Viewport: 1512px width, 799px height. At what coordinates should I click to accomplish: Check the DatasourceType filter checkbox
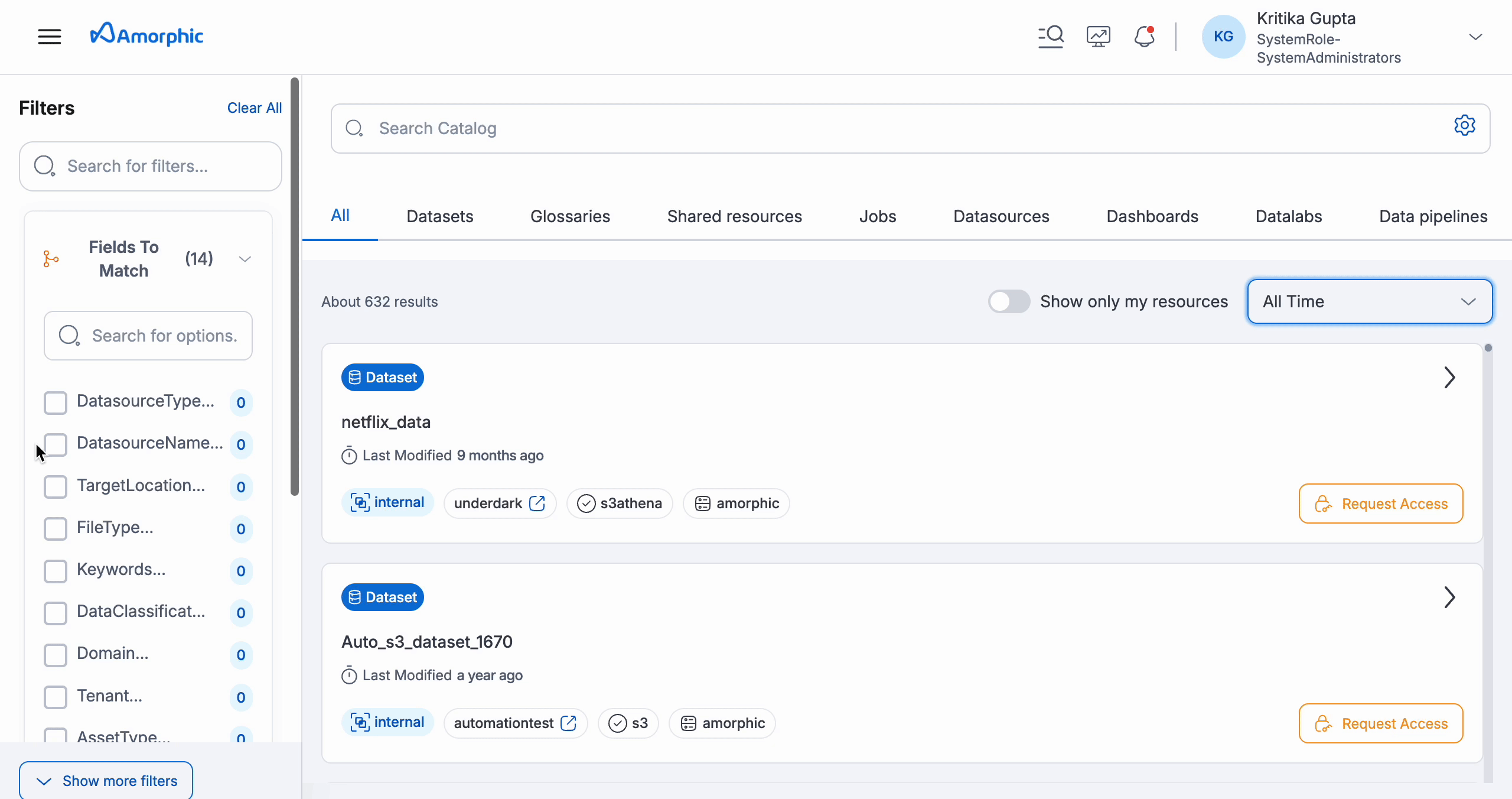click(56, 402)
